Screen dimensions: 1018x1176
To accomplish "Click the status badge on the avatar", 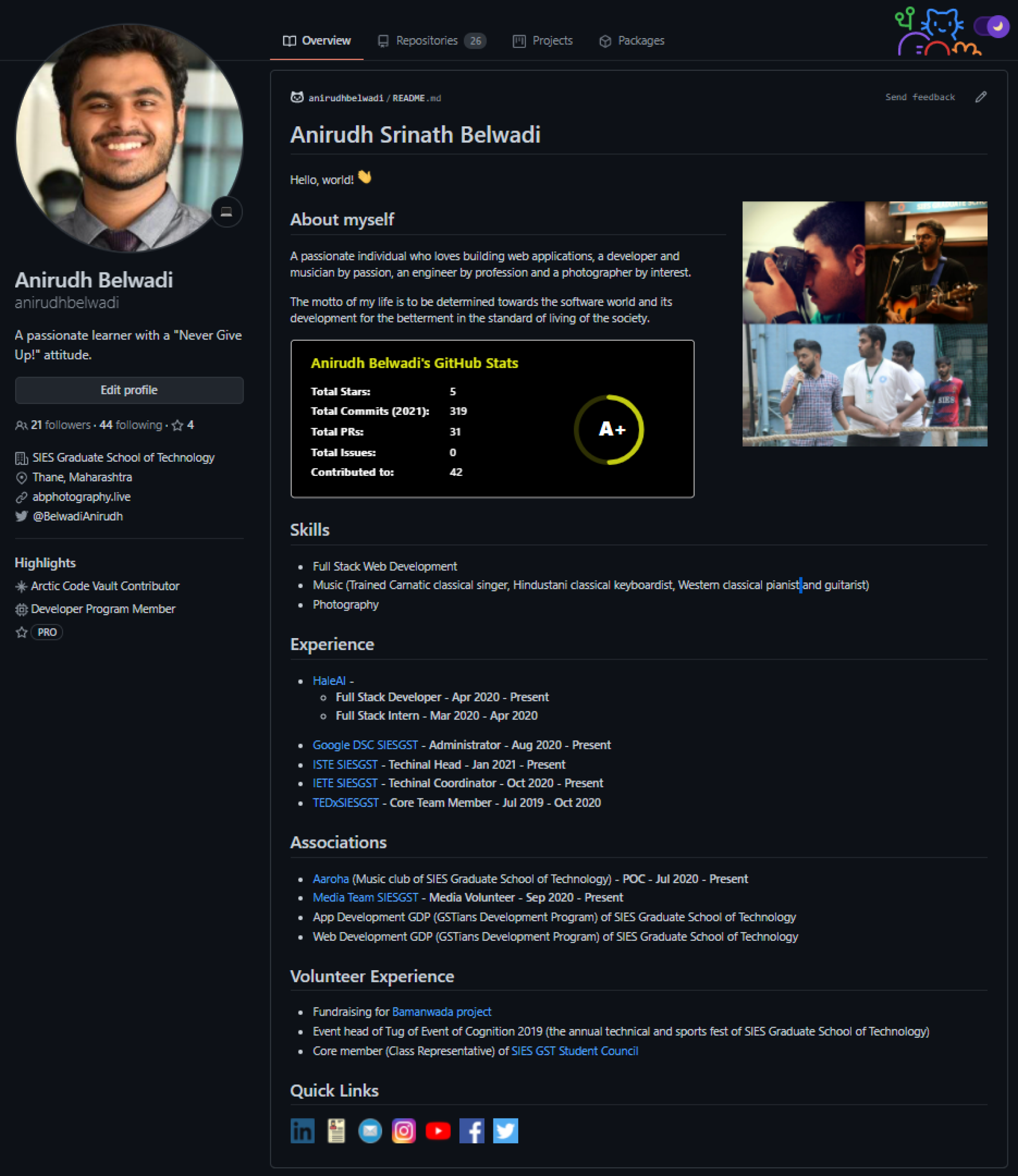I will [226, 212].
